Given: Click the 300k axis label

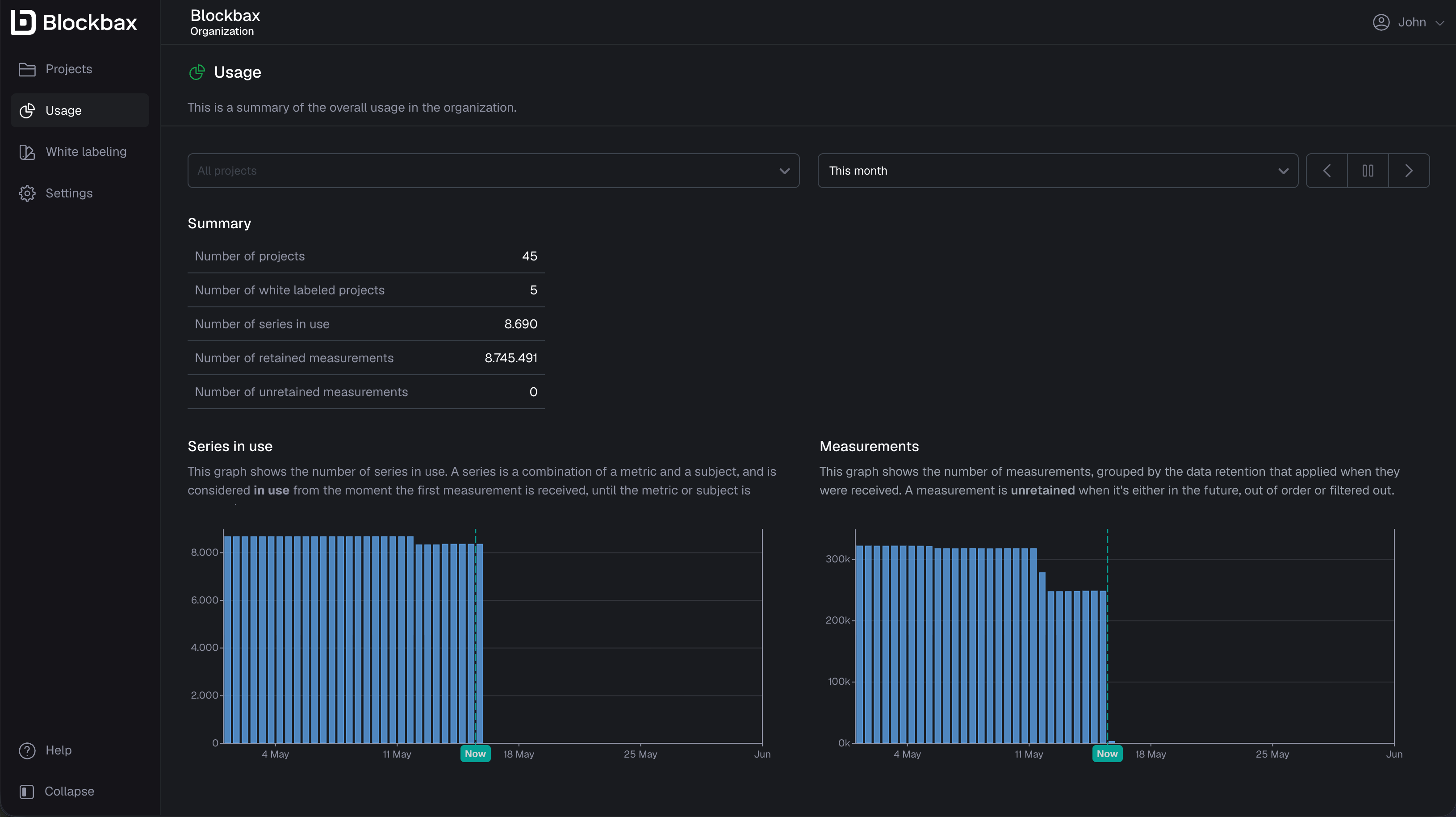Looking at the screenshot, I should pyautogui.click(x=837, y=559).
